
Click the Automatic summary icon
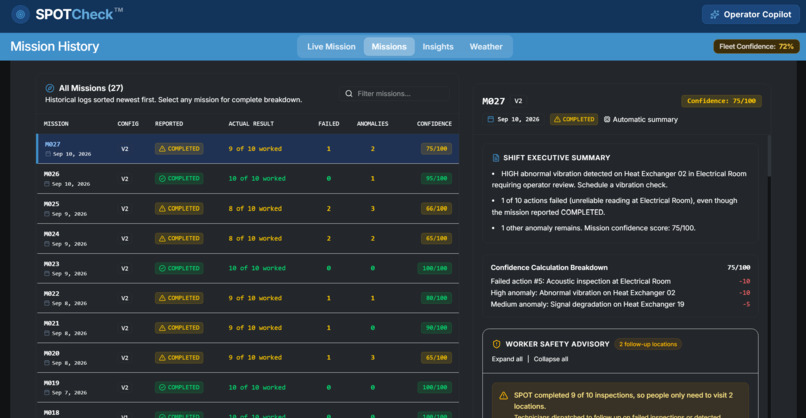pos(607,119)
